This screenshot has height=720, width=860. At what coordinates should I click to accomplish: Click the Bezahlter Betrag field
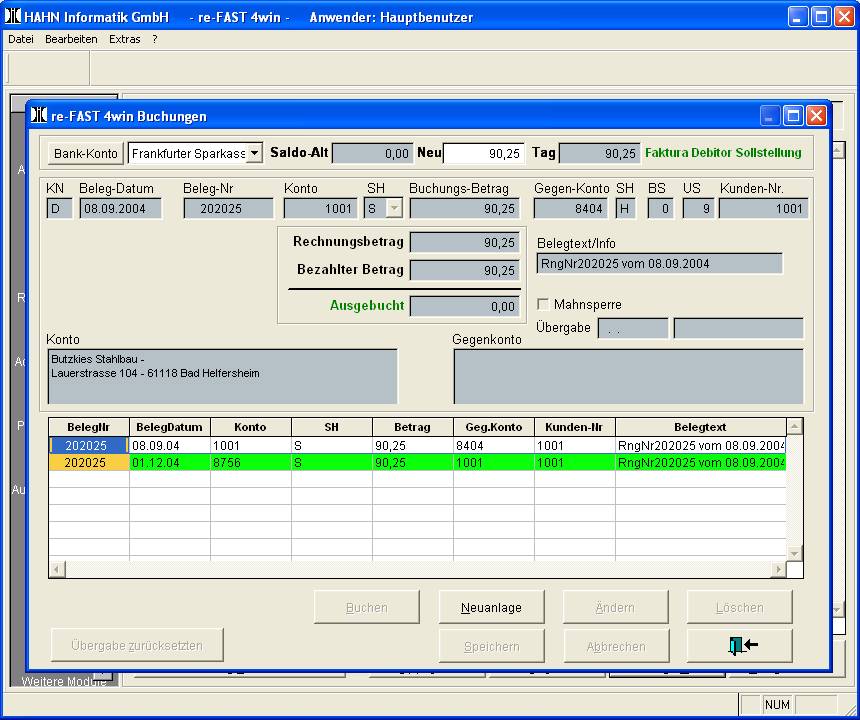point(465,270)
